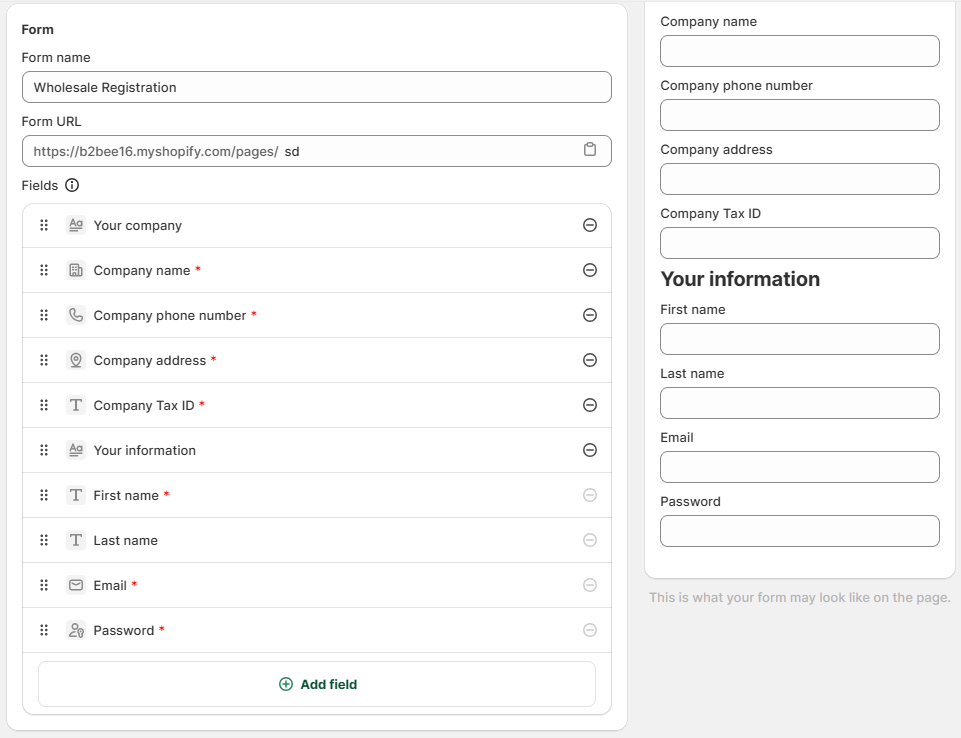Image resolution: width=961 pixels, height=738 pixels.
Task: Remove the Company name field
Action: (x=590, y=270)
